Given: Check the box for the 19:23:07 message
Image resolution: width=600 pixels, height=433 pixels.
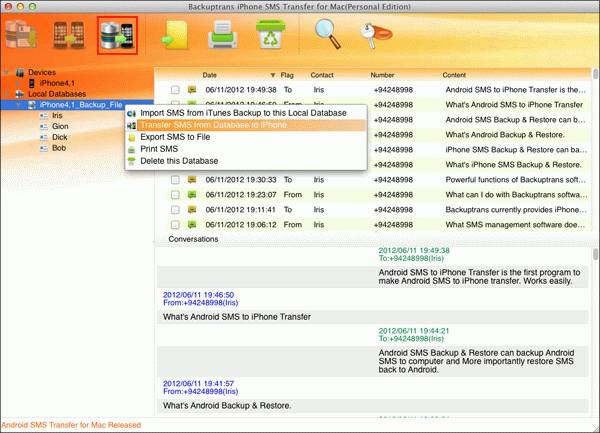Looking at the screenshot, I should click(175, 195).
